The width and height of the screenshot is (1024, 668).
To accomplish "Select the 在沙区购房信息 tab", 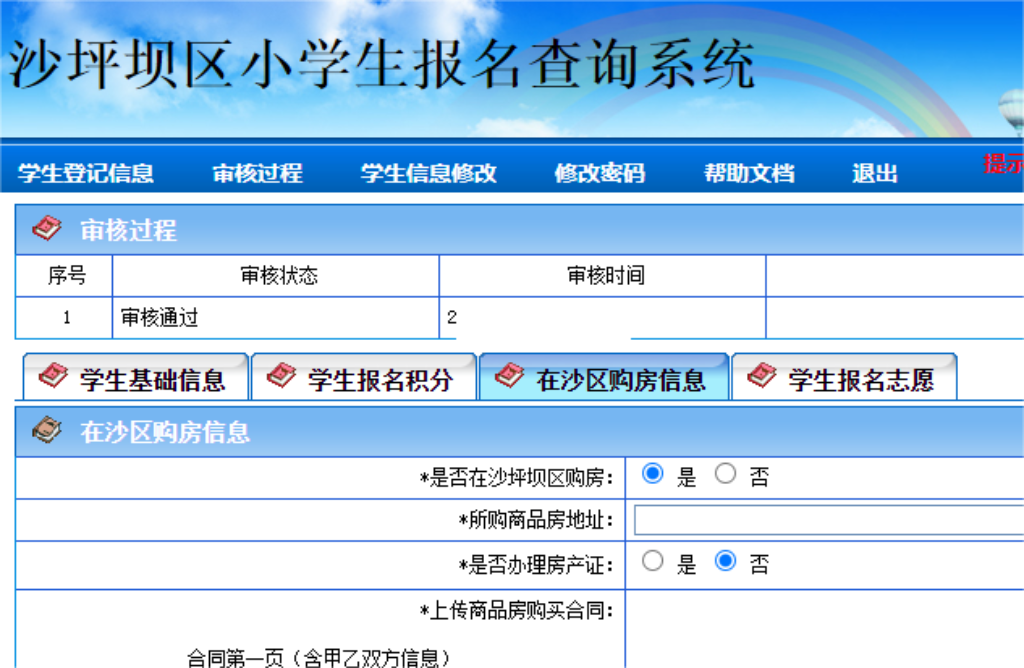I will click(604, 377).
